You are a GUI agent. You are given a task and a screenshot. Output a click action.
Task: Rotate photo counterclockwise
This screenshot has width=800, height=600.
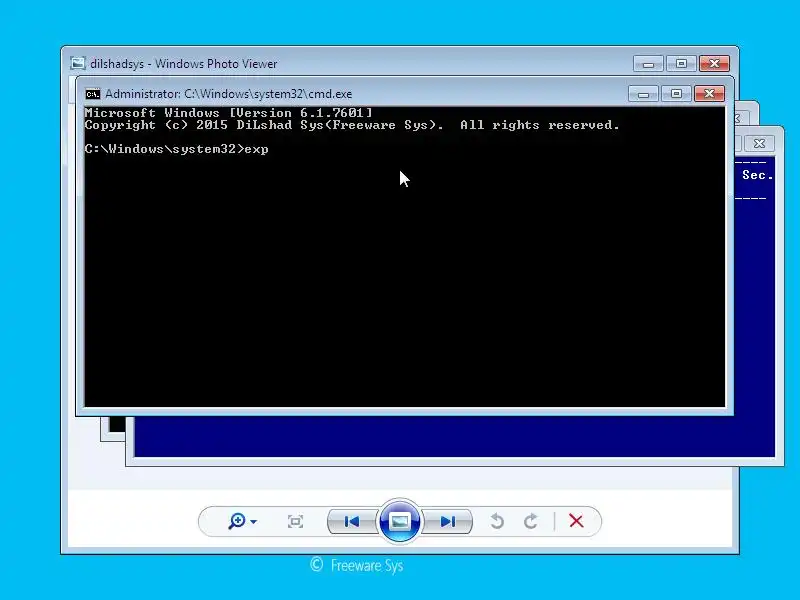click(x=497, y=521)
